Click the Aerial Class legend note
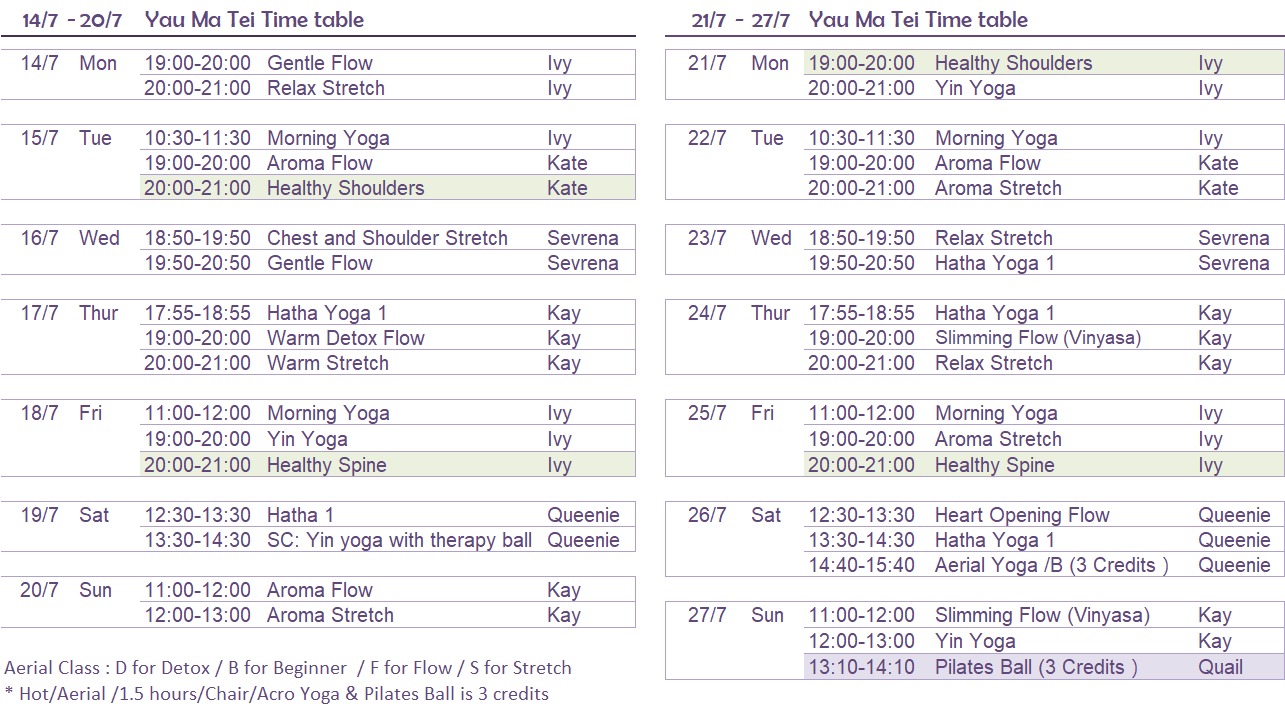This screenshot has width=1285, height=706. [288, 667]
